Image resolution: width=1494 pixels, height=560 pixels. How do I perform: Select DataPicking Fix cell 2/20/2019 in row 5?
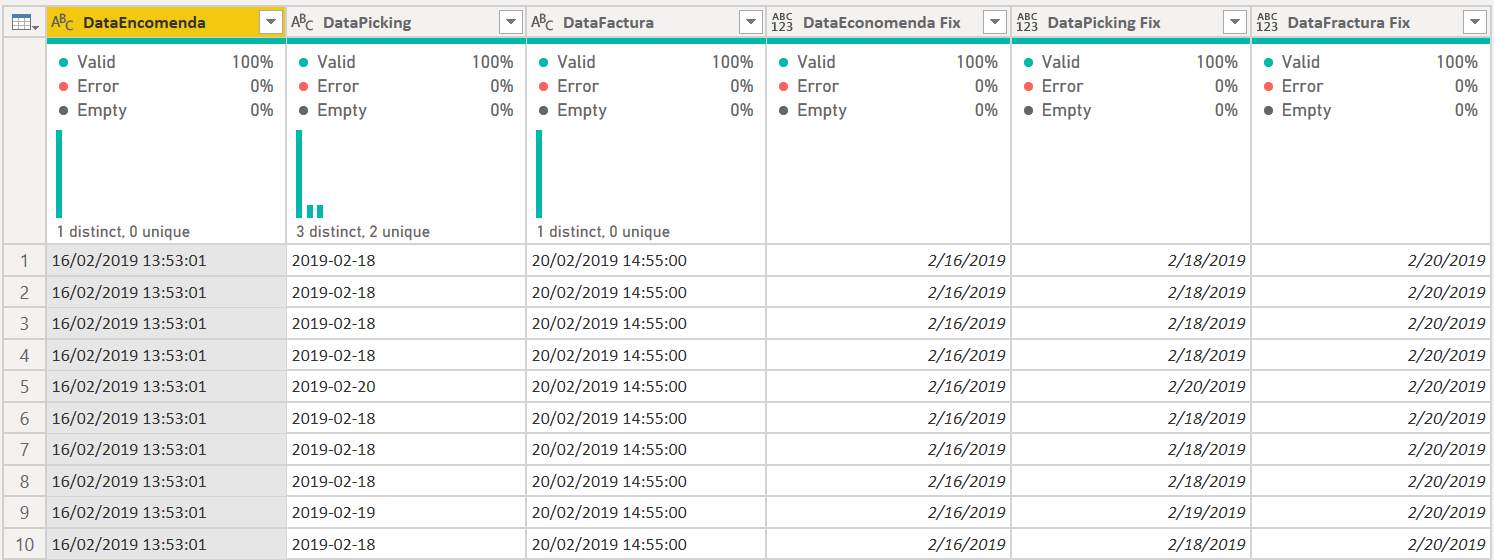(x=1131, y=387)
